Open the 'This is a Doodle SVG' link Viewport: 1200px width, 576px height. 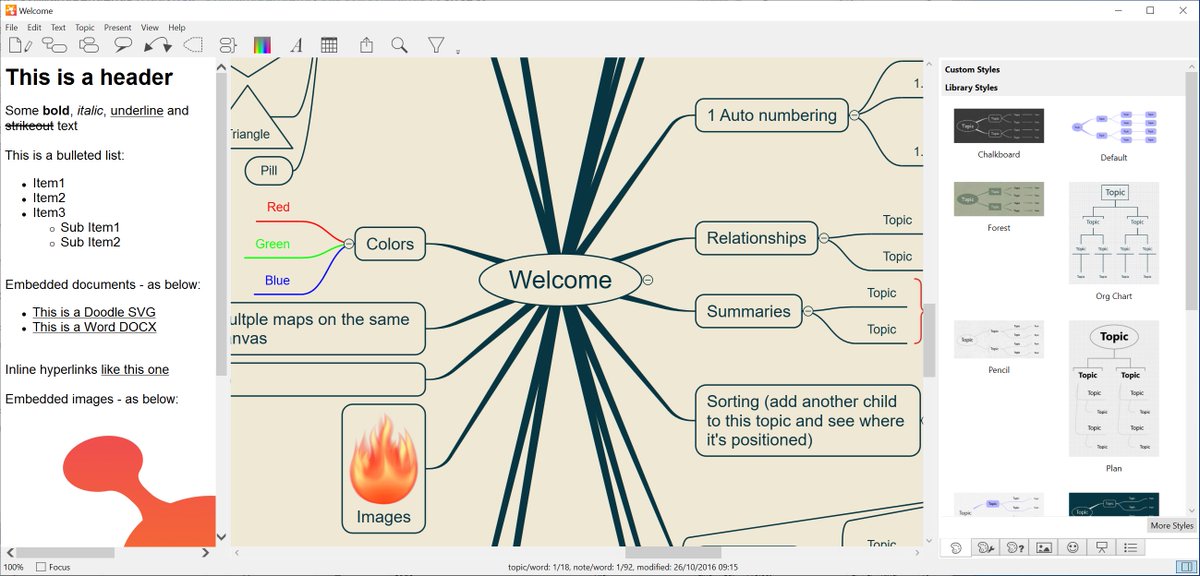pyautogui.click(x=92, y=311)
